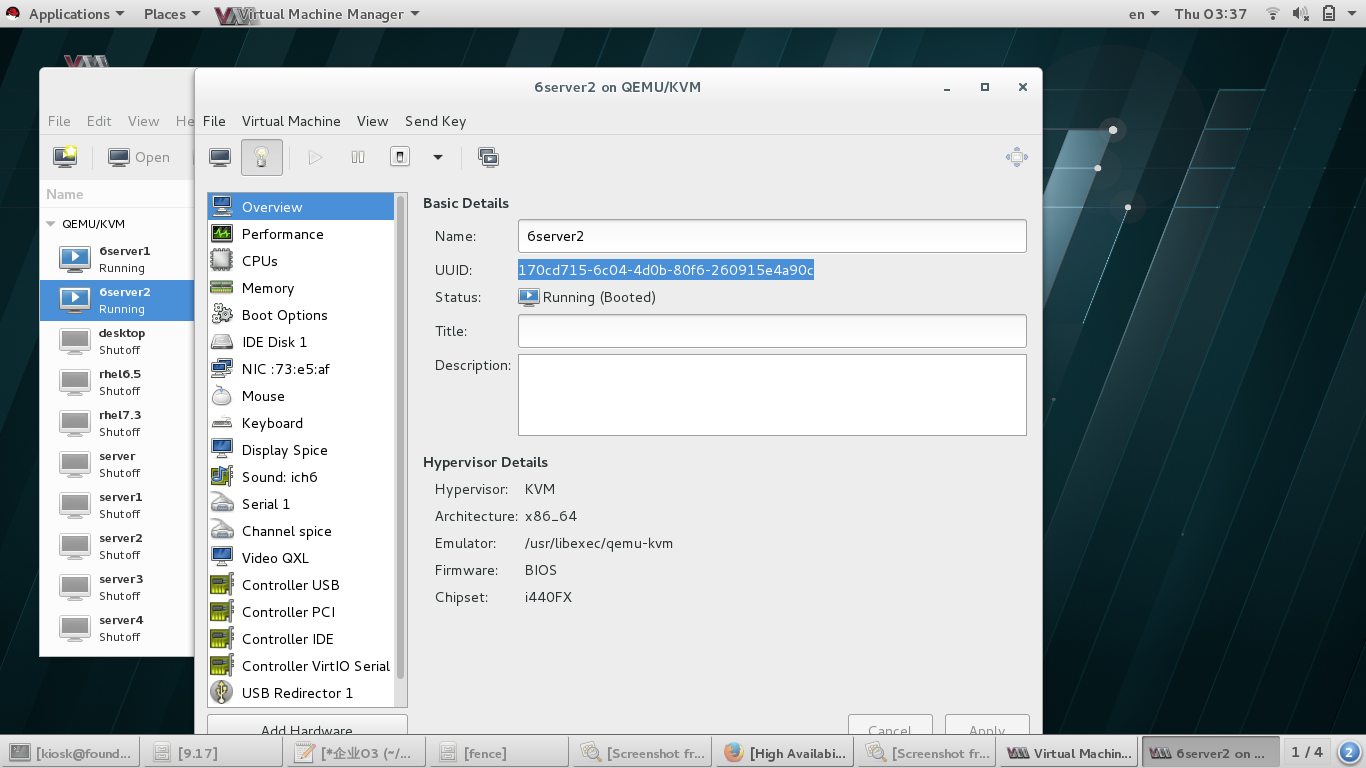Viewport: 1366px width, 768px height.
Task: Open Virtual Machine menu
Action: click(x=291, y=121)
